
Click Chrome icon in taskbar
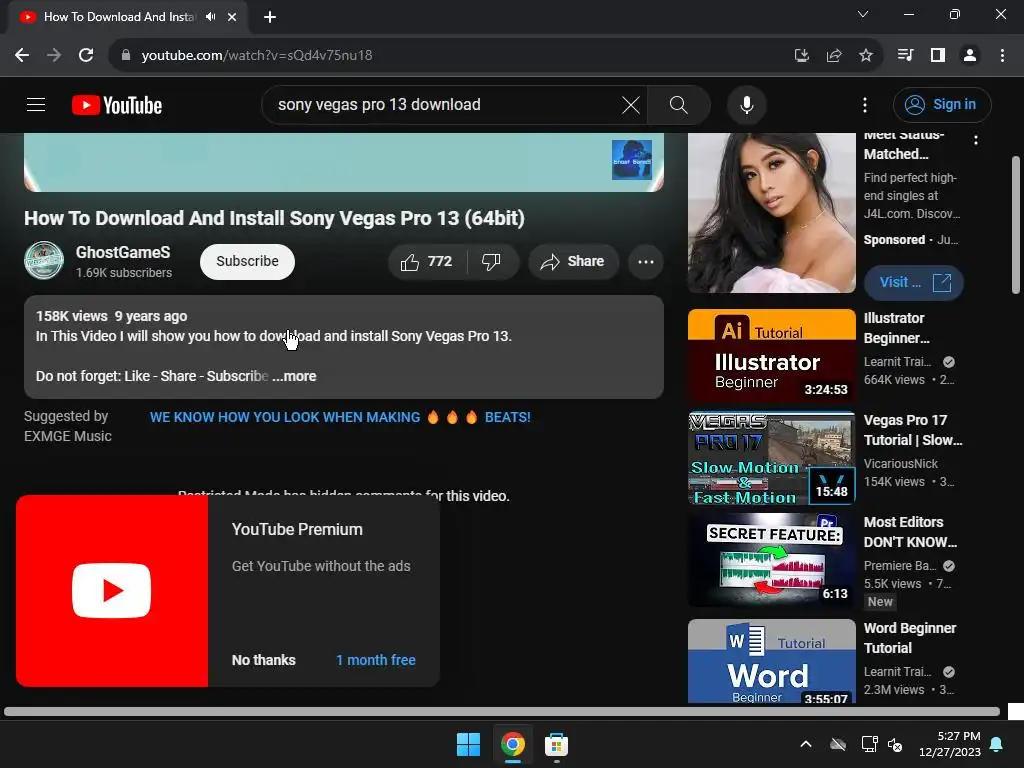click(513, 744)
